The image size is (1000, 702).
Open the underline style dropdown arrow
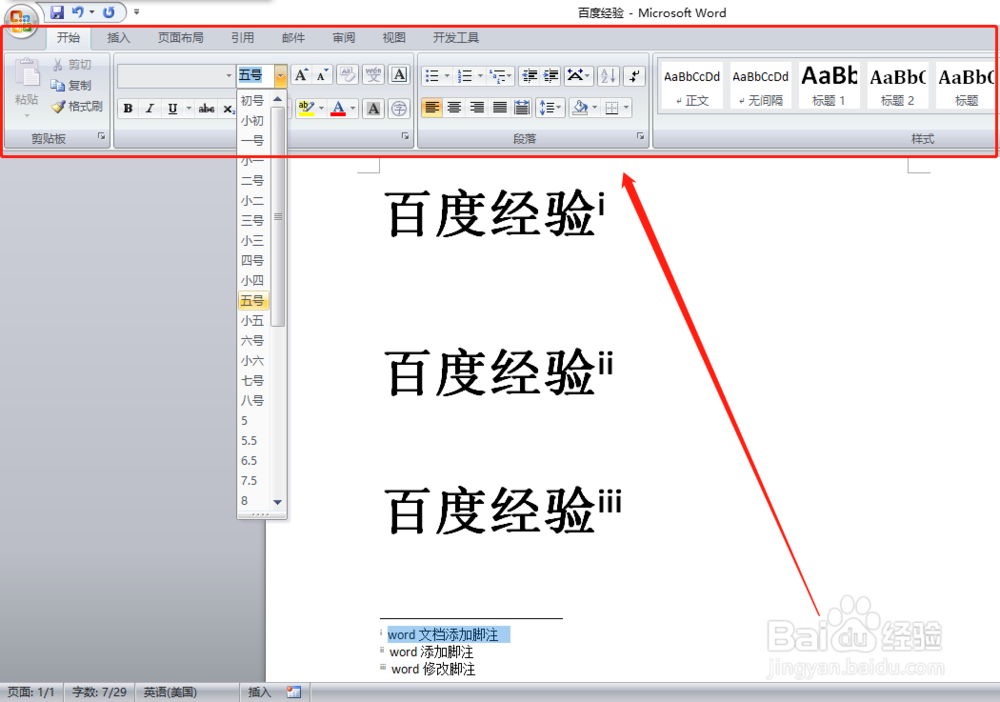tap(189, 108)
